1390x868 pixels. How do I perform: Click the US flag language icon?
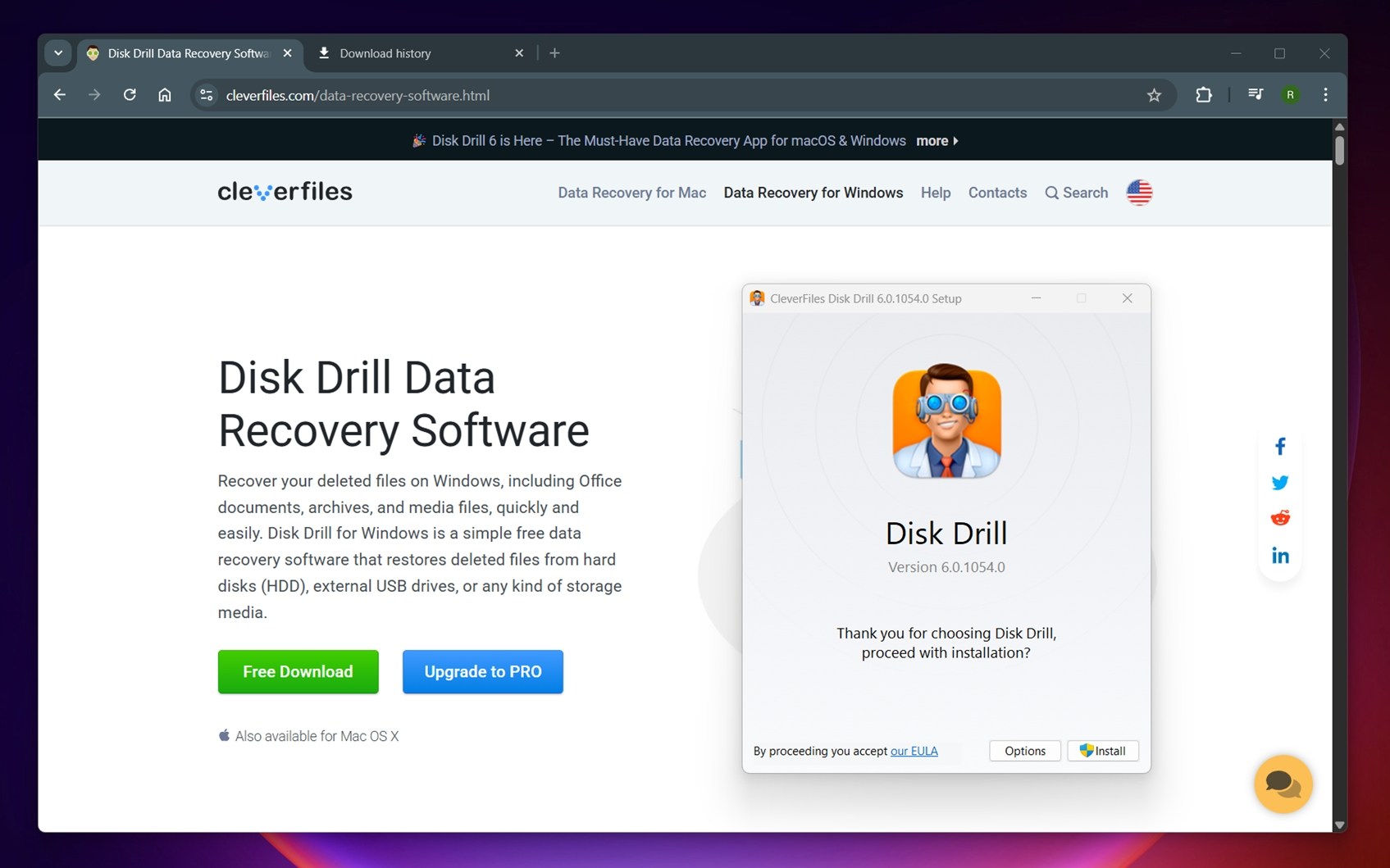[x=1139, y=193]
